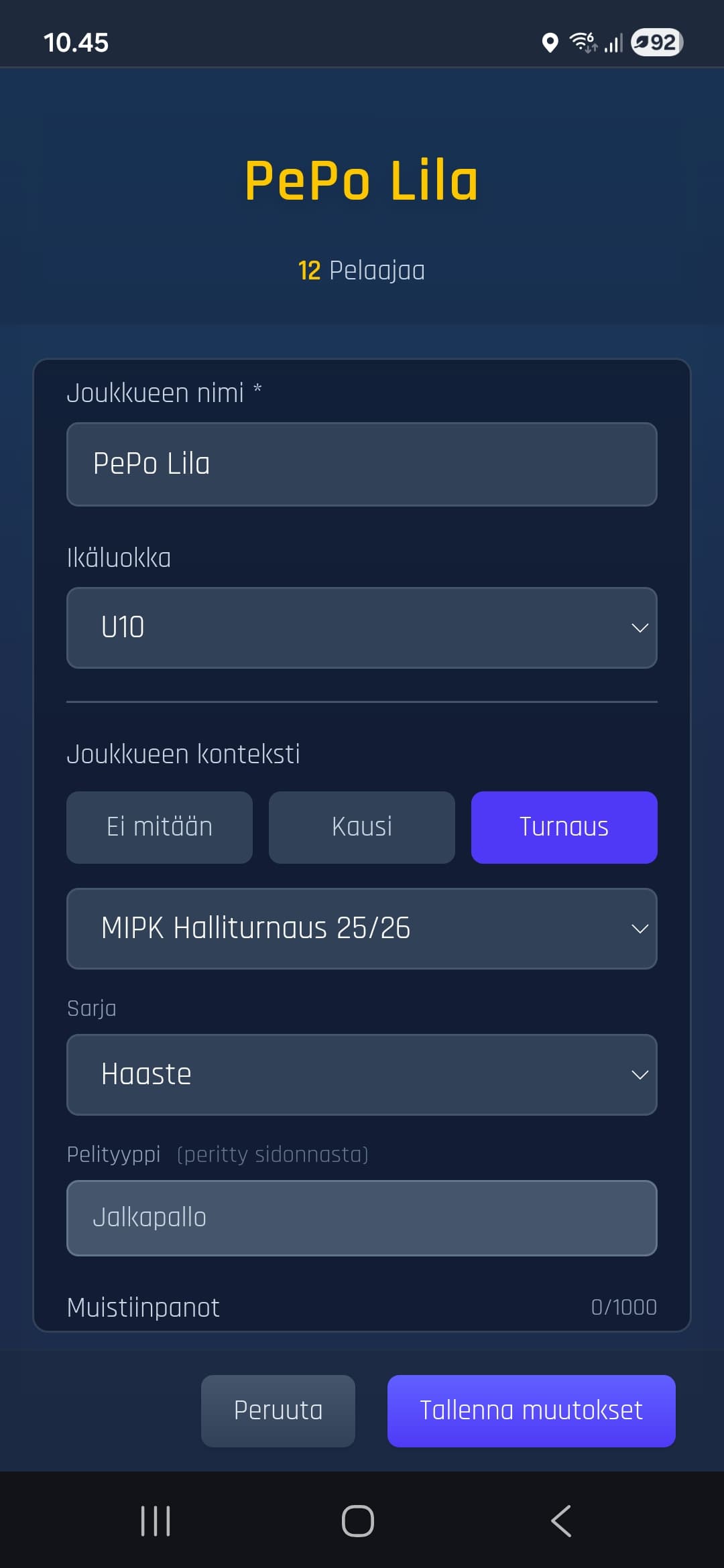724x1568 pixels.
Task: Expand the Sarja dropdown showing Haaste
Action: click(362, 1074)
